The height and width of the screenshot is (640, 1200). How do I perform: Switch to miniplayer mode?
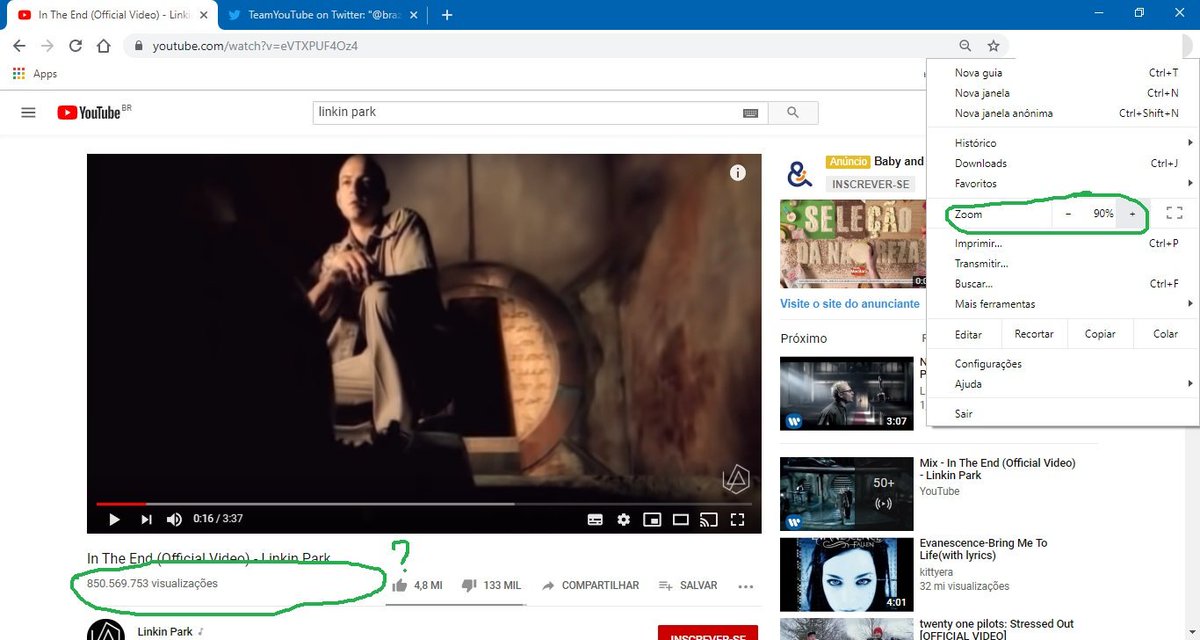point(652,519)
